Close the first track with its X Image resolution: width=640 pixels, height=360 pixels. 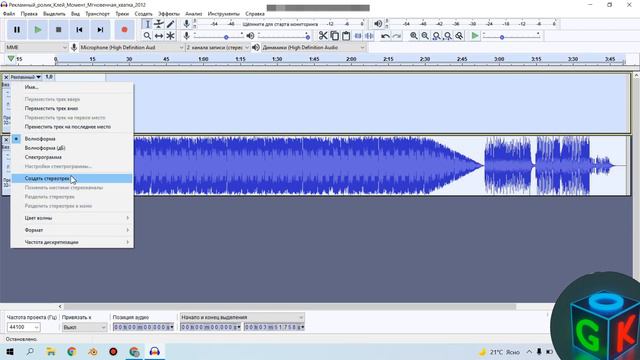coord(6,77)
